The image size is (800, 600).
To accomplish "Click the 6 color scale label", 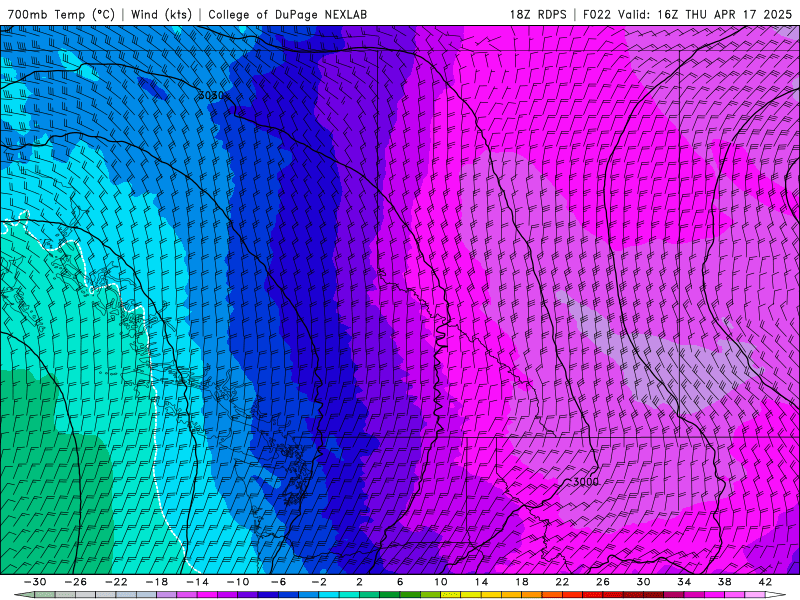I will tap(400, 582).
